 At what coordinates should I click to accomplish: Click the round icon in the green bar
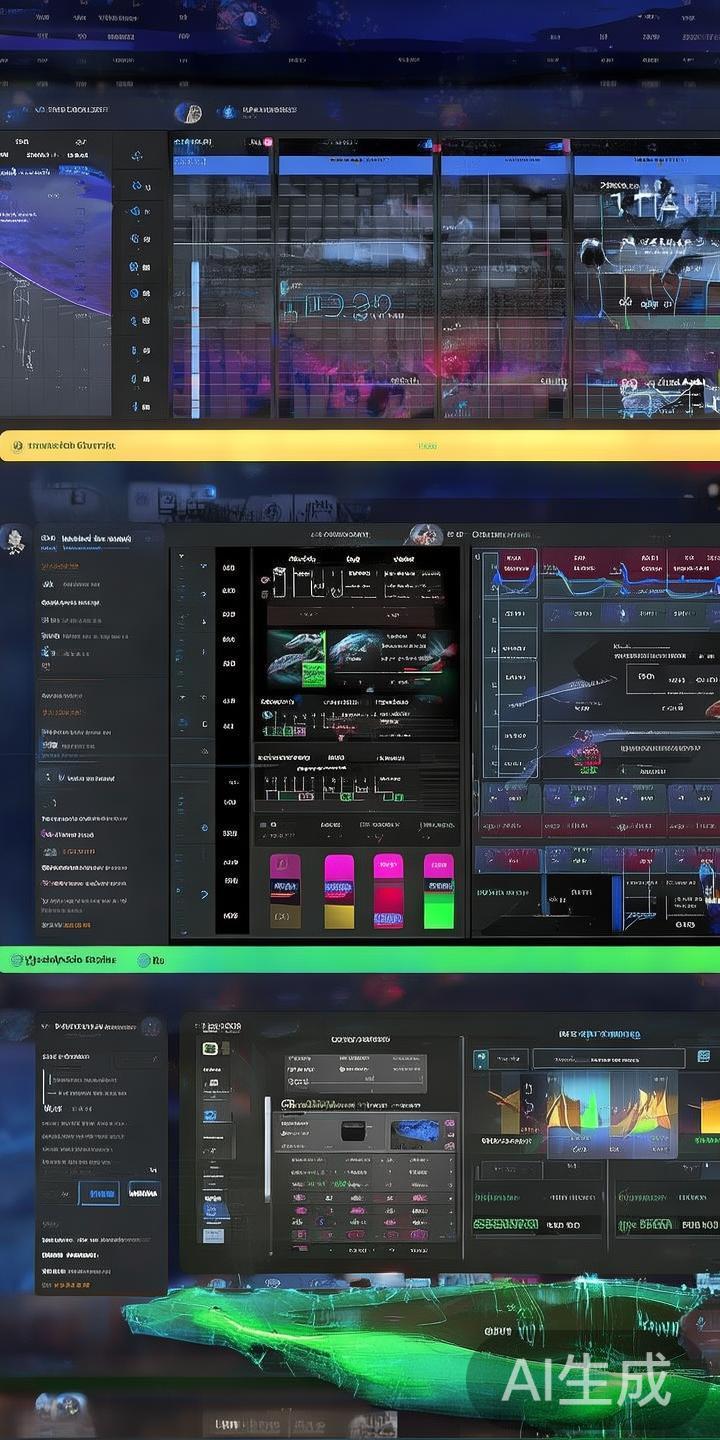(x=144, y=960)
